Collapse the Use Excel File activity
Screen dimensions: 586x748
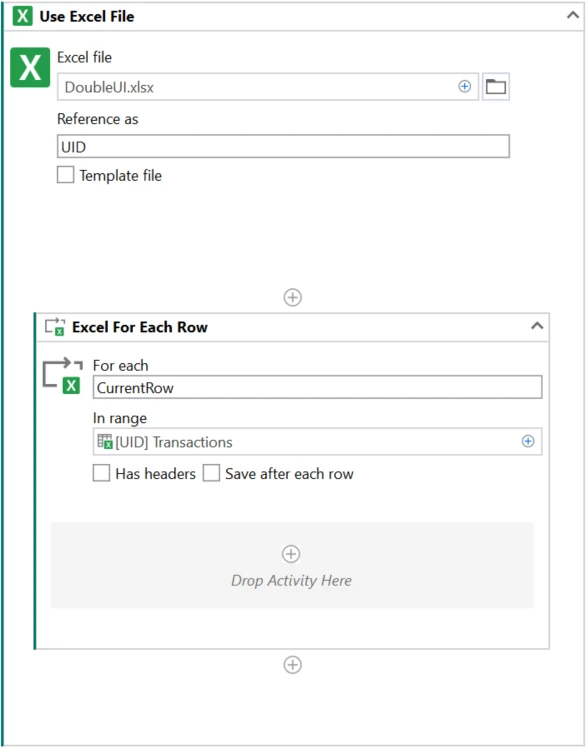573,15
